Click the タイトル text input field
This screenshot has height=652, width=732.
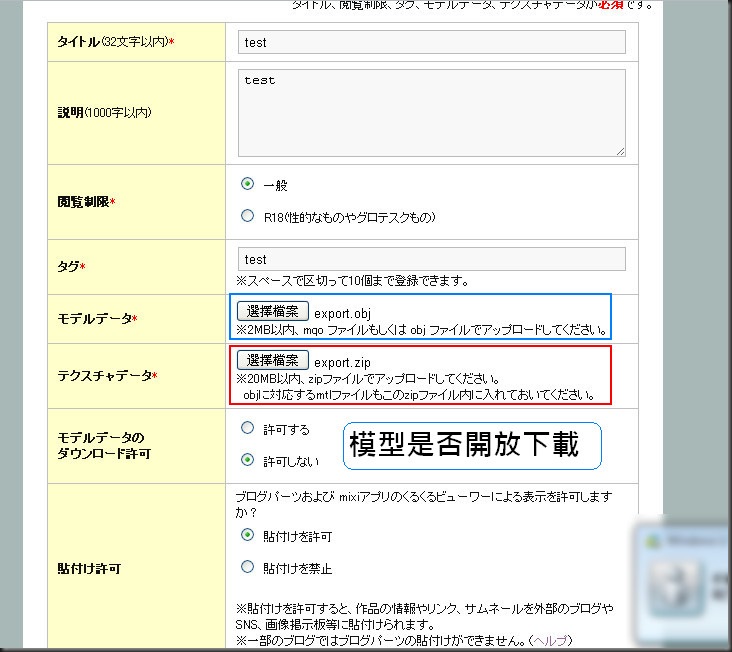coord(431,42)
